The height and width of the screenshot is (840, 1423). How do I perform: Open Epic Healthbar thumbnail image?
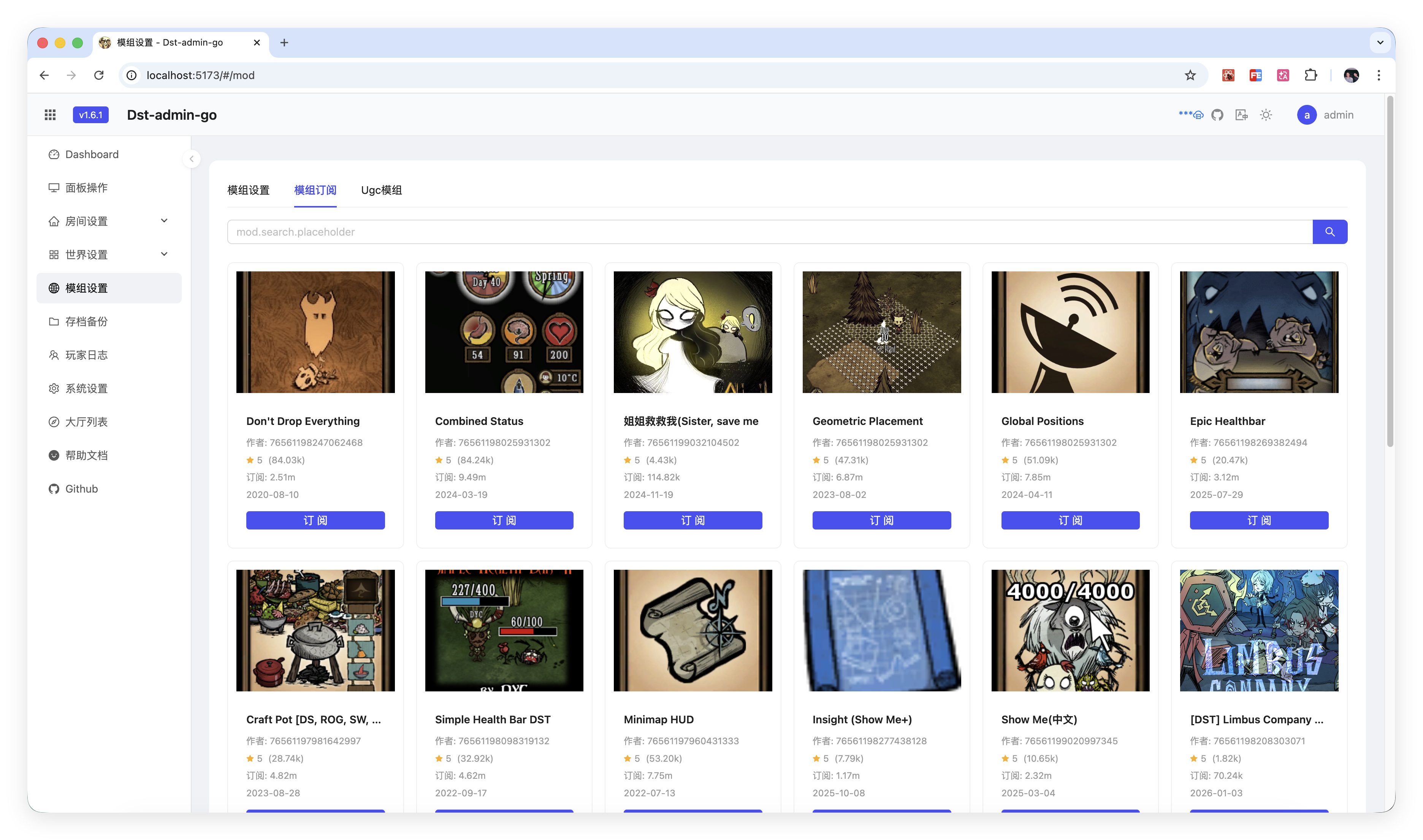(x=1260, y=332)
